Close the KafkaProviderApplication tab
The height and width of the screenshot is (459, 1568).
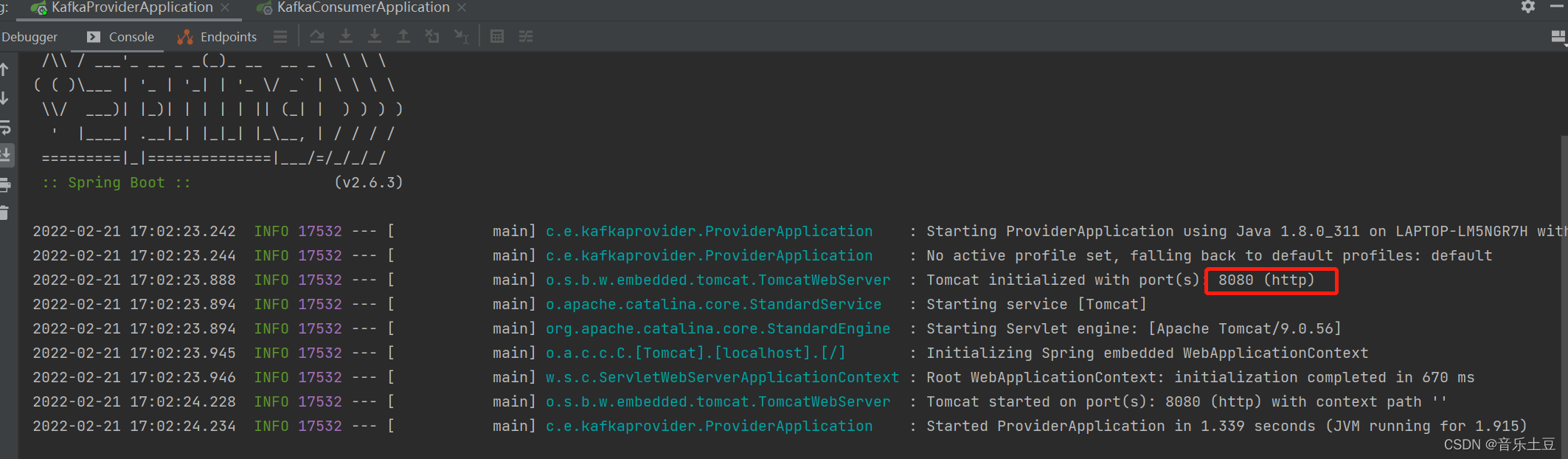(x=225, y=7)
